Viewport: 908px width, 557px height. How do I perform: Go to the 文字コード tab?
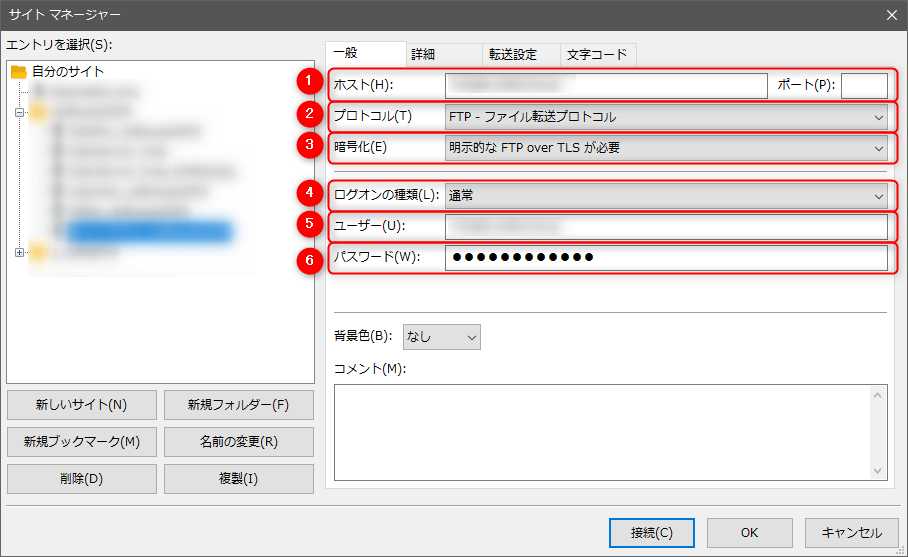(596, 55)
